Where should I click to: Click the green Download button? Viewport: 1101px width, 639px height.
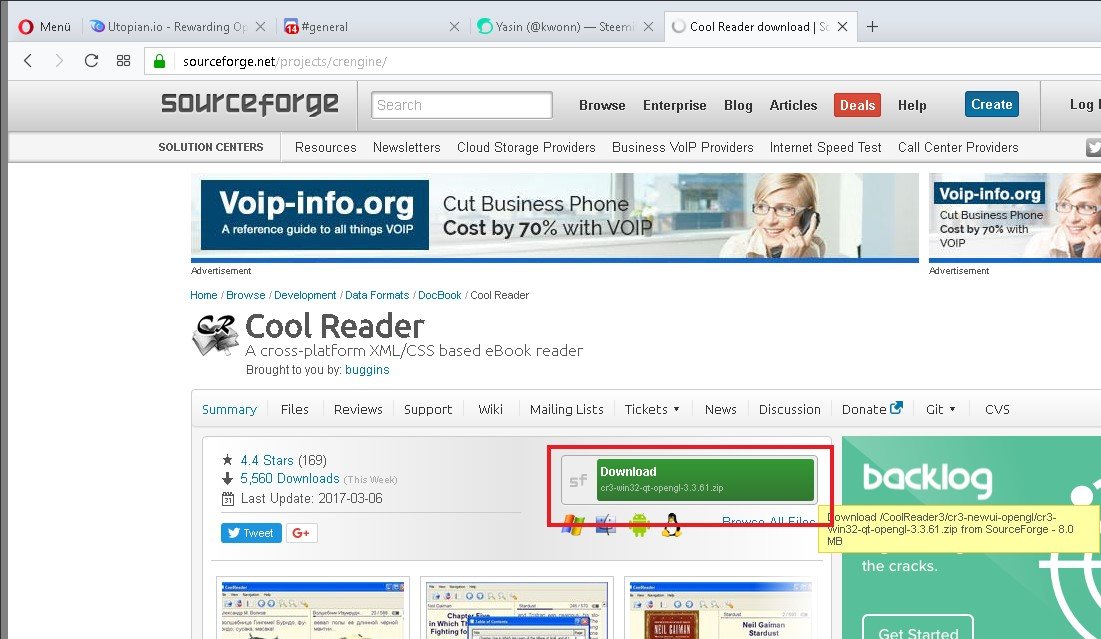[x=705, y=480]
